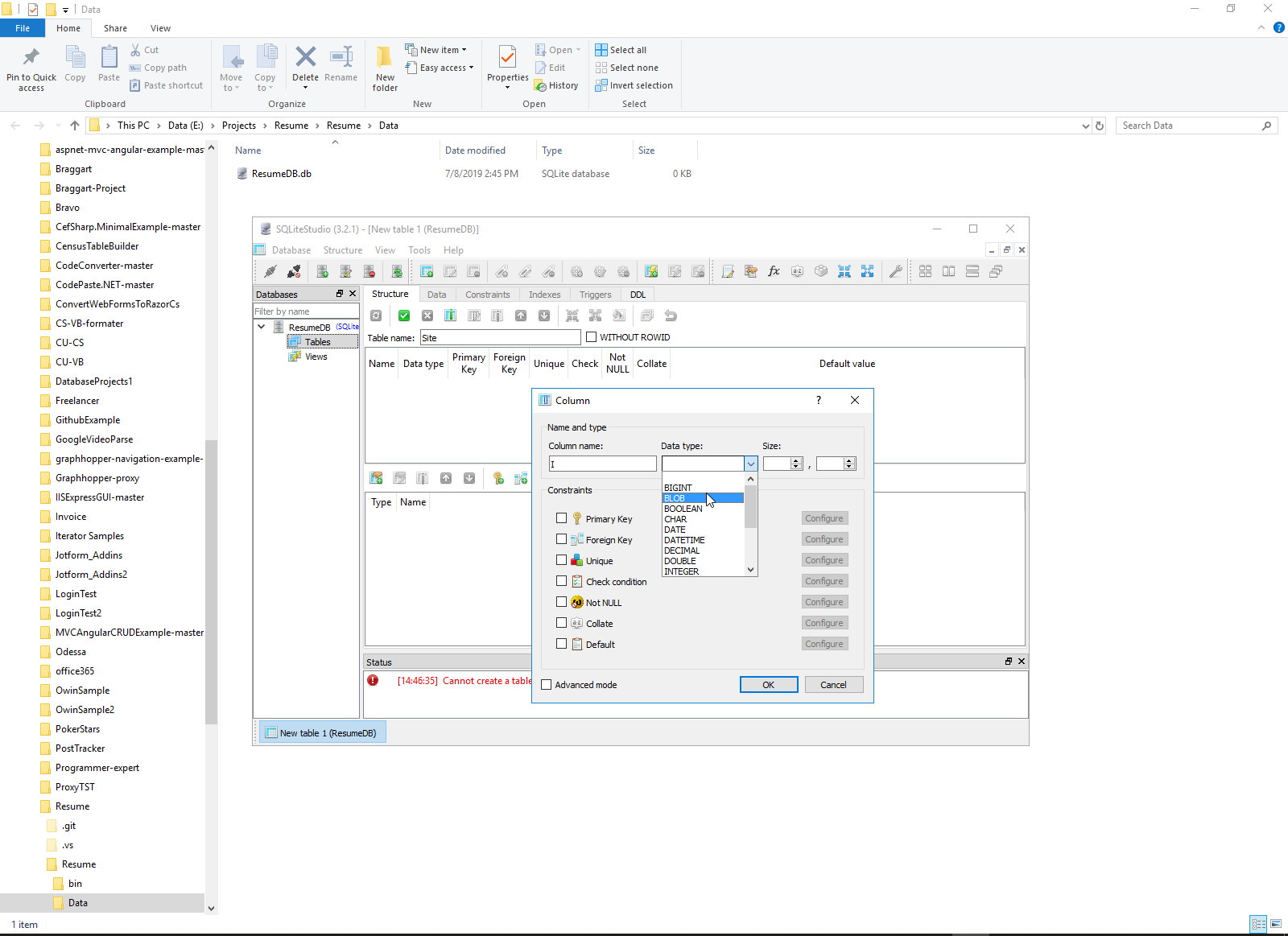
Task: Click the Create table toolbar icon
Action: point(427,272)
